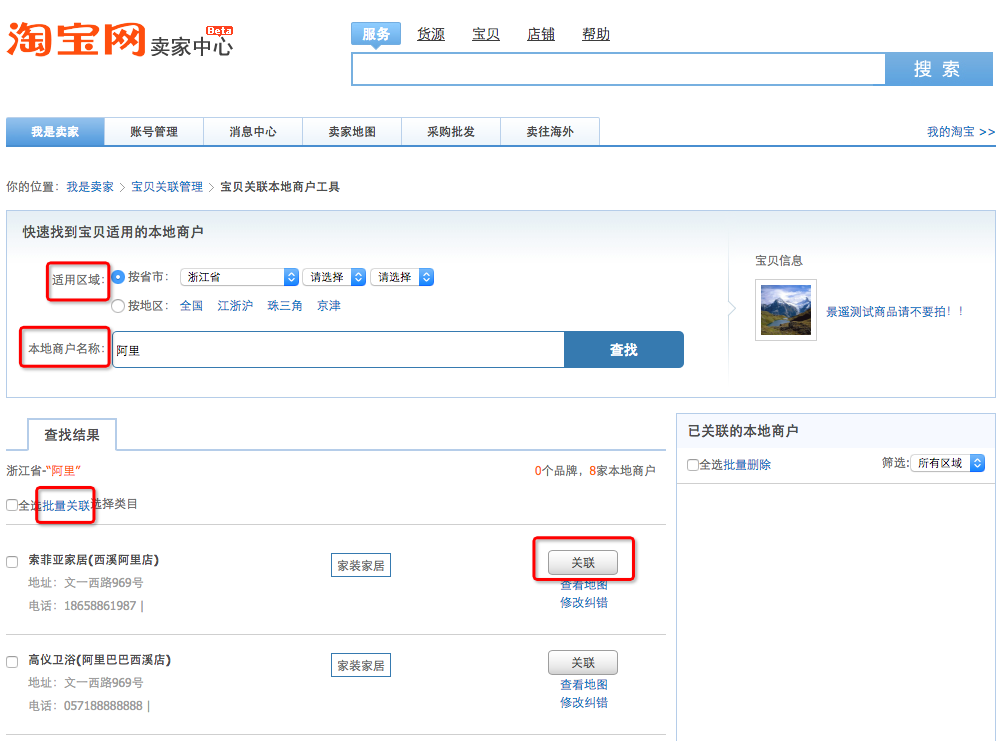Select the 店铺 search tab
1008x741 pixels.
(541, 34)
